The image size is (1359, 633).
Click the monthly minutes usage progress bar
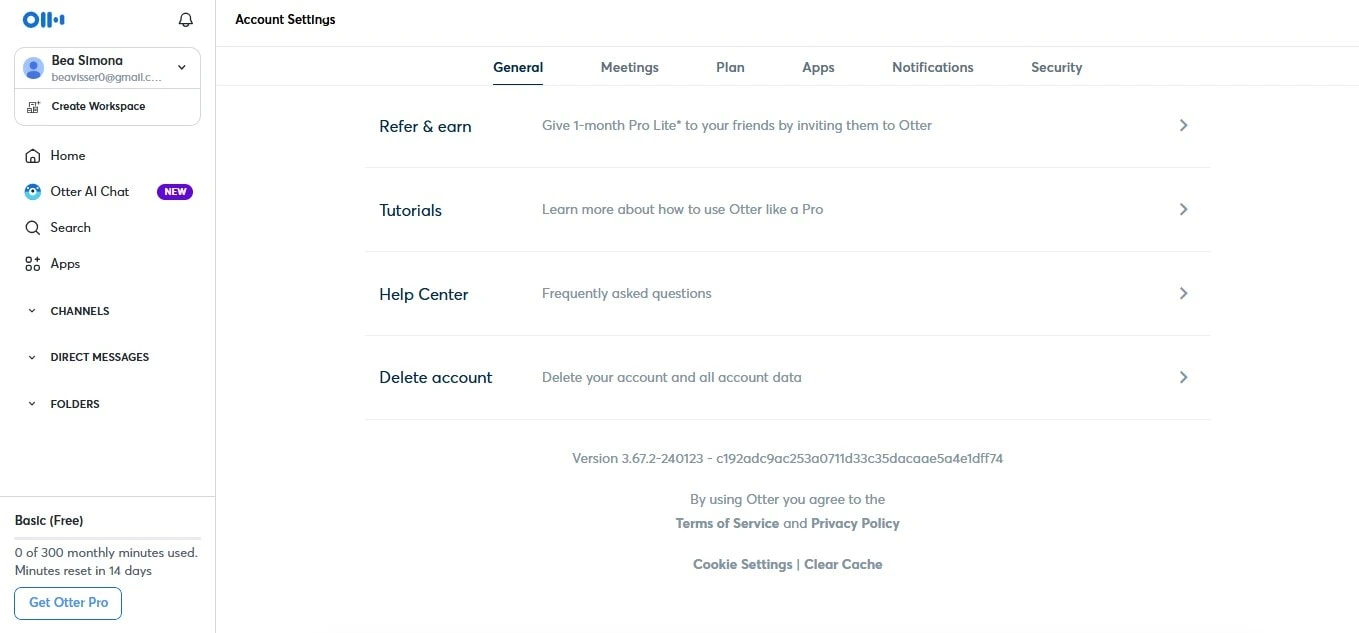coord(107,538)
